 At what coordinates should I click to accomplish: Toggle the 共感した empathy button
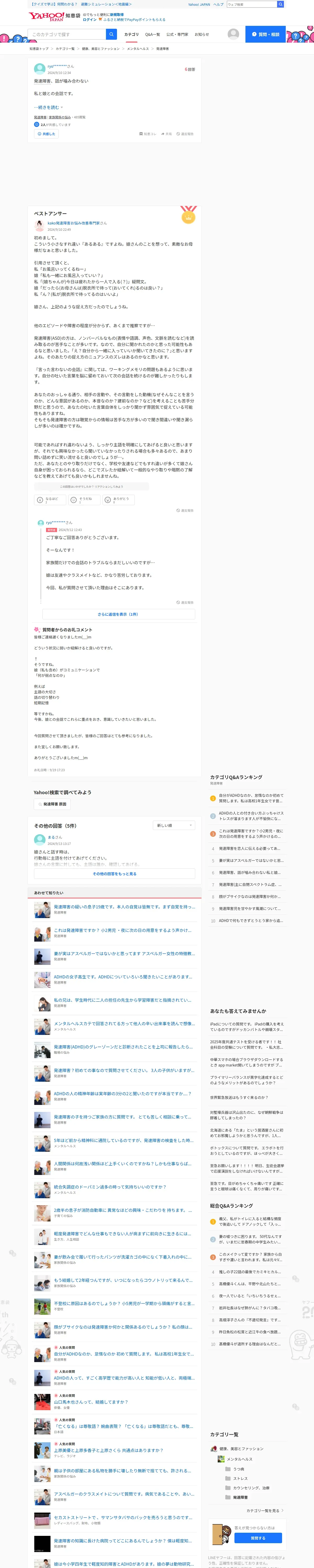click(x=46, y=134)
